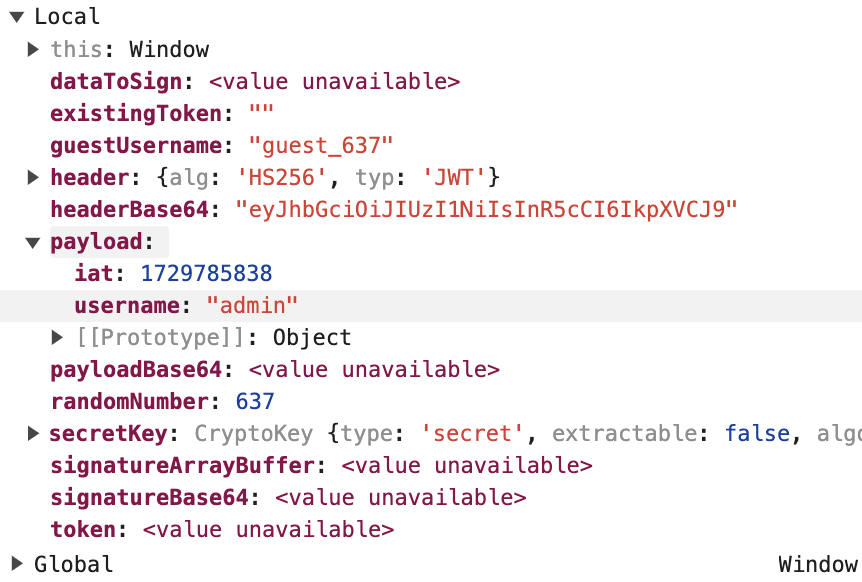Click the username value "admin"
Screen dimensions: 862x582
coord(252,306)
